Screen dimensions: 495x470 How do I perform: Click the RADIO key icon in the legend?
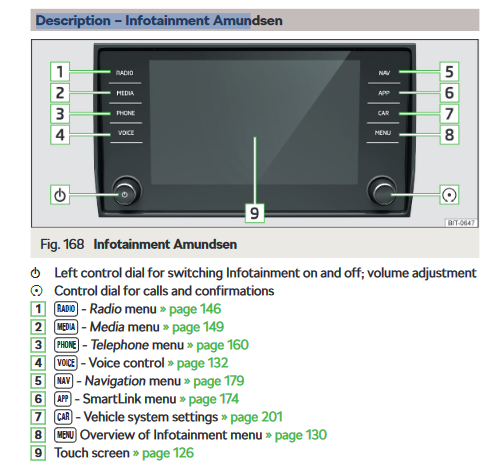click(66, 309)
